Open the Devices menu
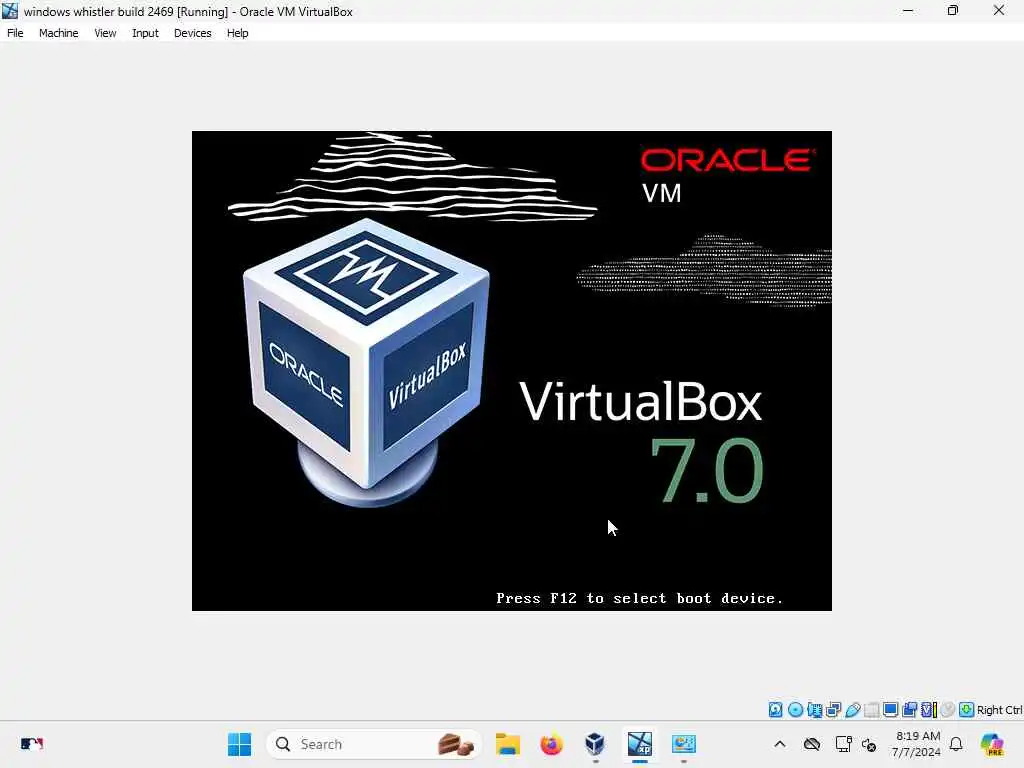Image resolution: width=1024 pixels, height=768 pixels. point(193,33)
